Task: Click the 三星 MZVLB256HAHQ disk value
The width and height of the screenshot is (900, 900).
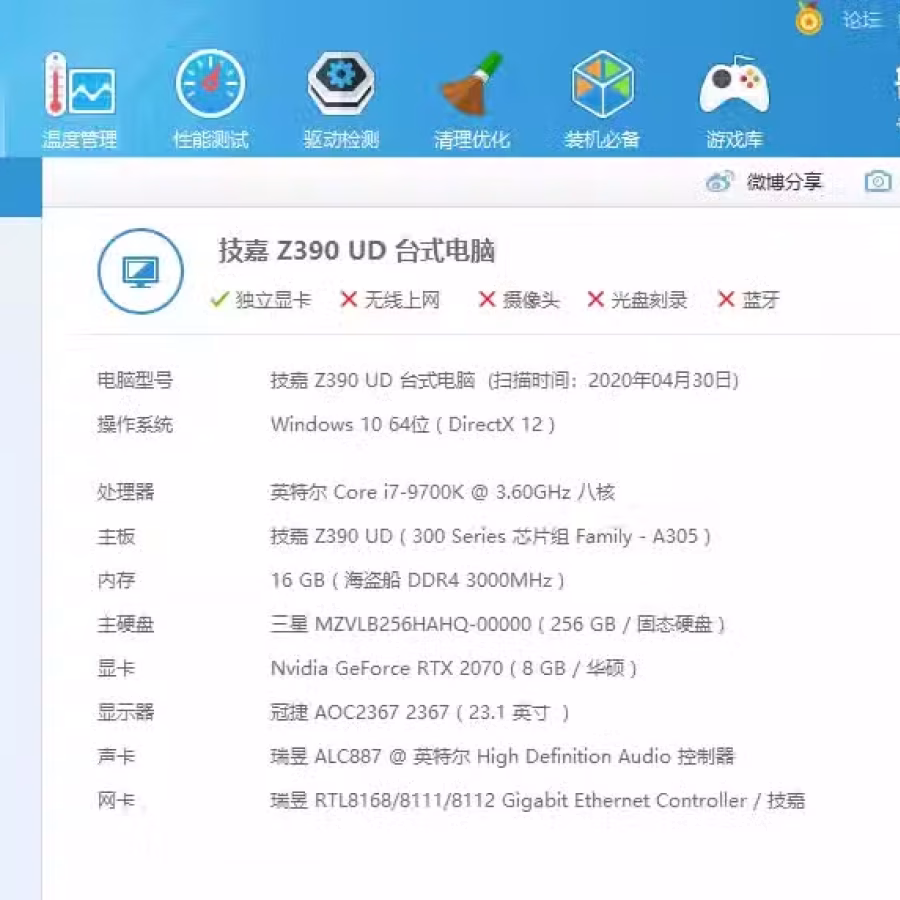Action: [498, 624]
